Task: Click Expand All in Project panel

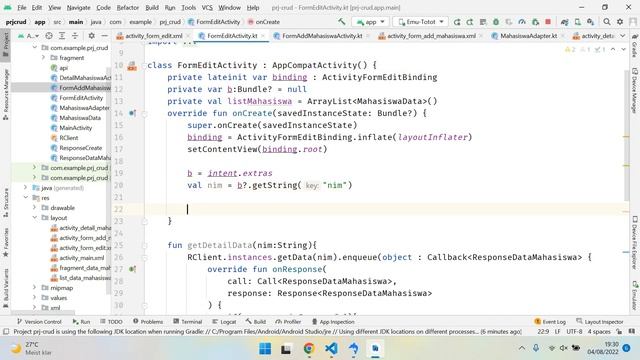Action: pos(62,36)
